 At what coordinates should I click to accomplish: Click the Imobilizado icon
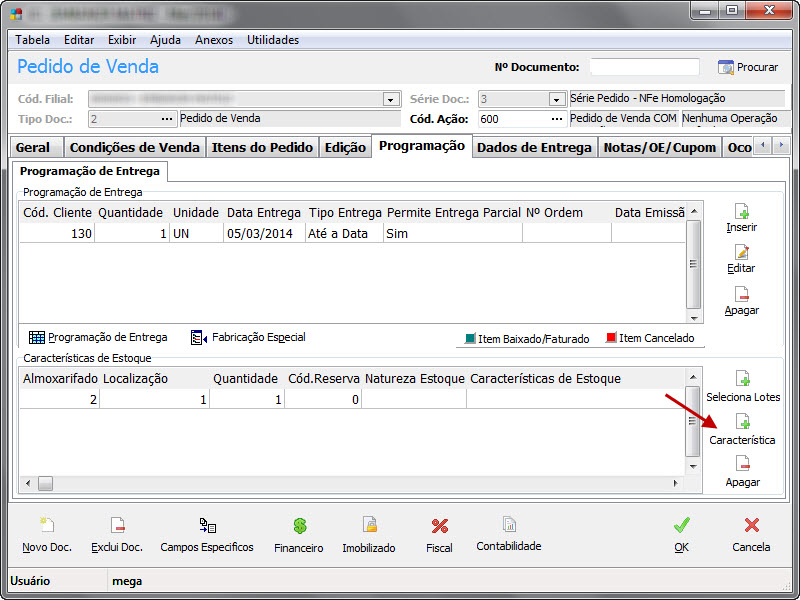point(369,526)
